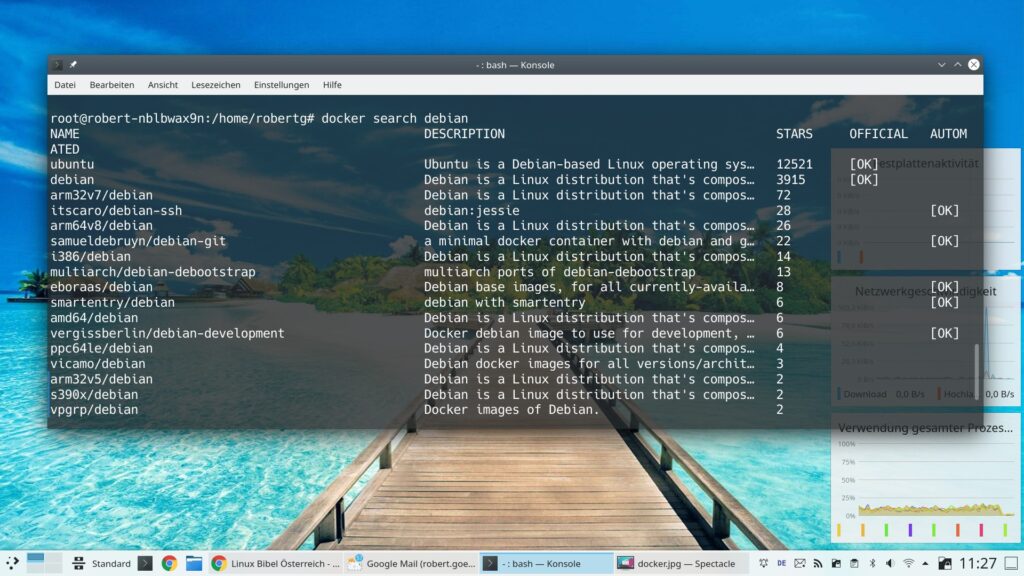Viewport: 1024px width, 576px height.
Task: Open the RSS feed tray icon
Action: [818, 563]
